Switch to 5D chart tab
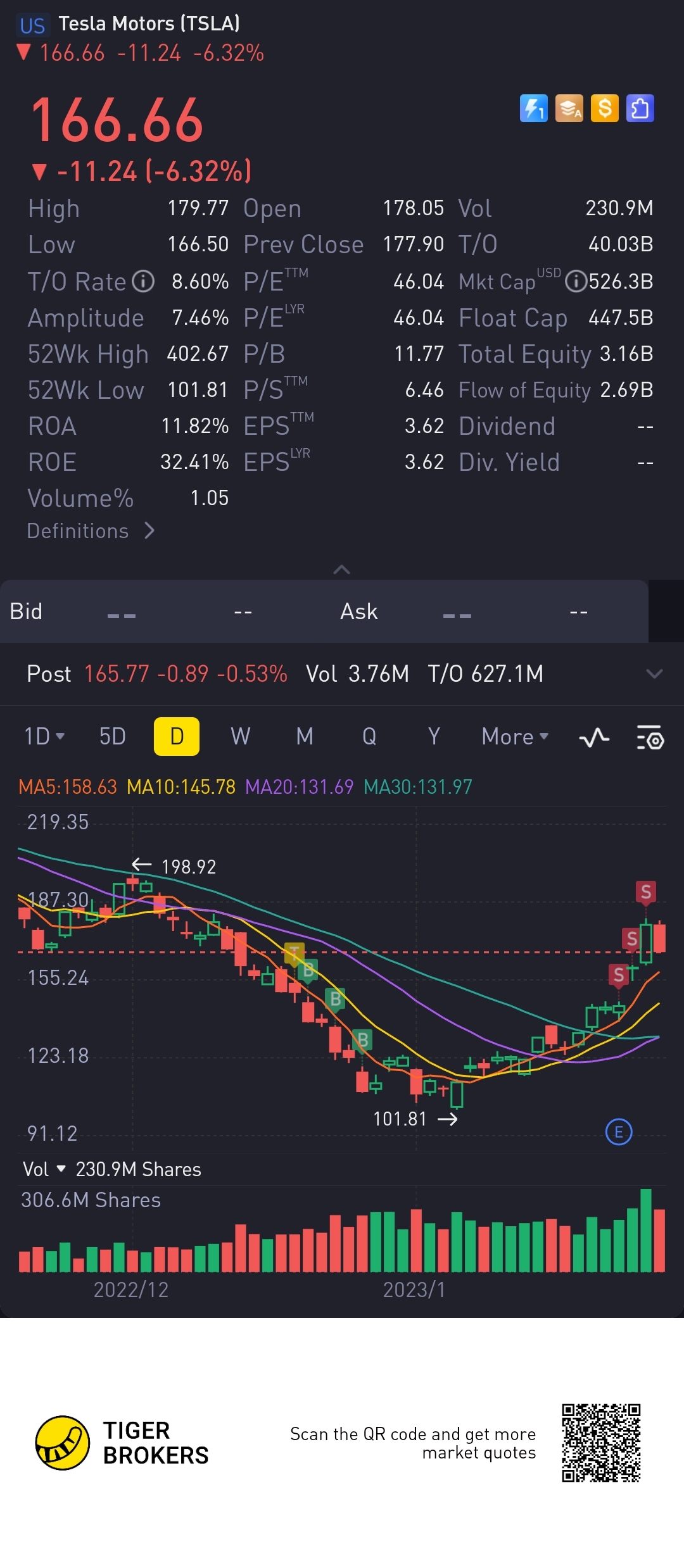Viewport: 684px width, 1568px height. [112, 736]
